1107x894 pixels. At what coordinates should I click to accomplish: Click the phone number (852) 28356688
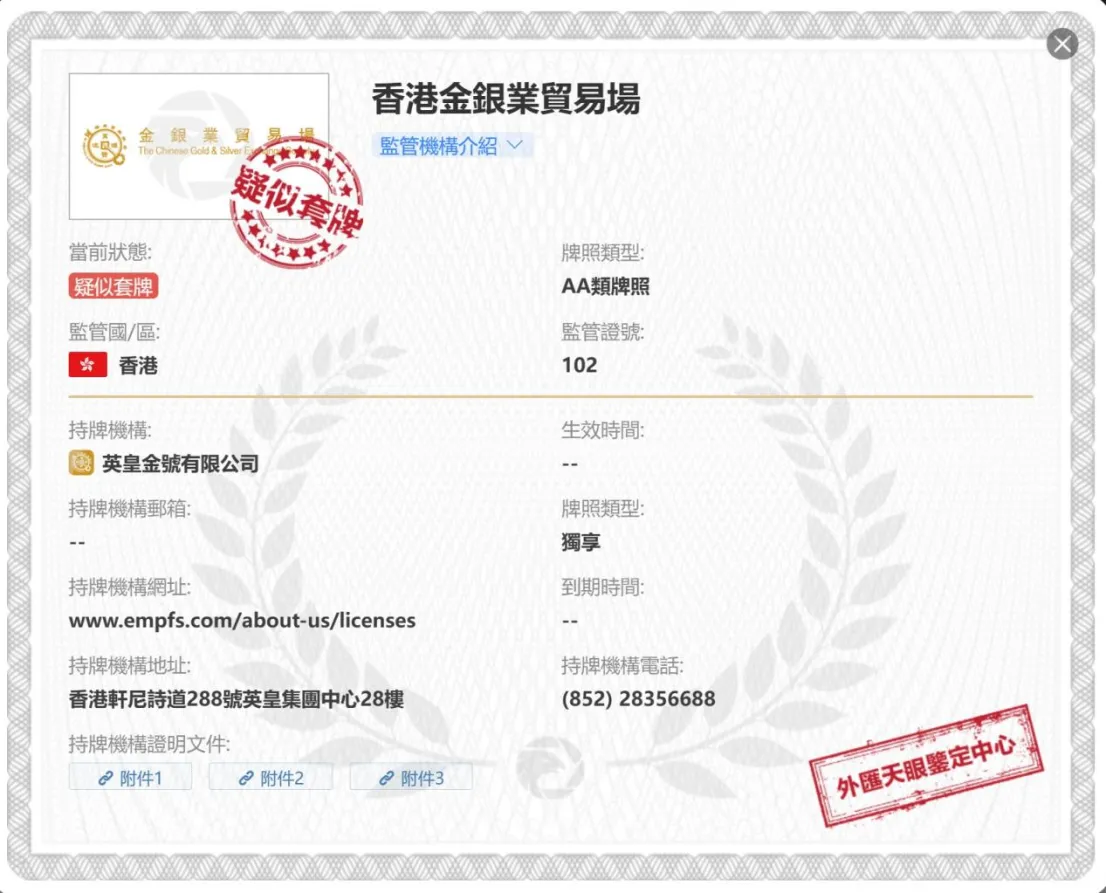tap(638, 698)
